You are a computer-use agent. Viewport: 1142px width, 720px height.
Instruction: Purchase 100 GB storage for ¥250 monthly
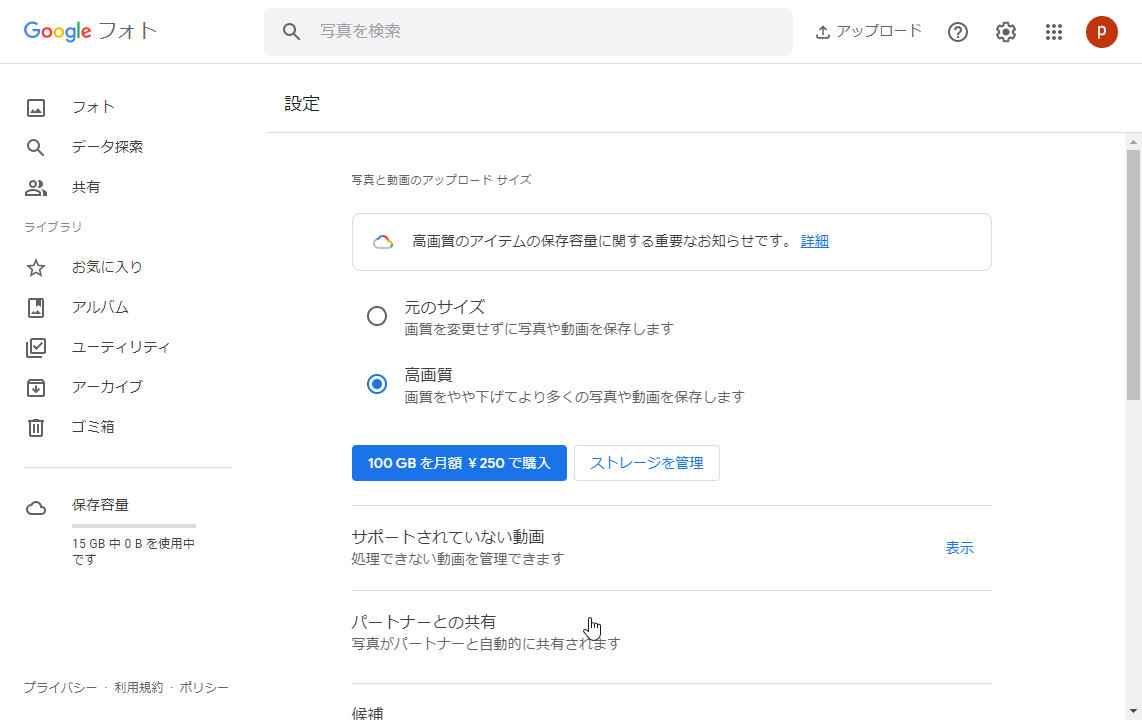coord(459,462)
